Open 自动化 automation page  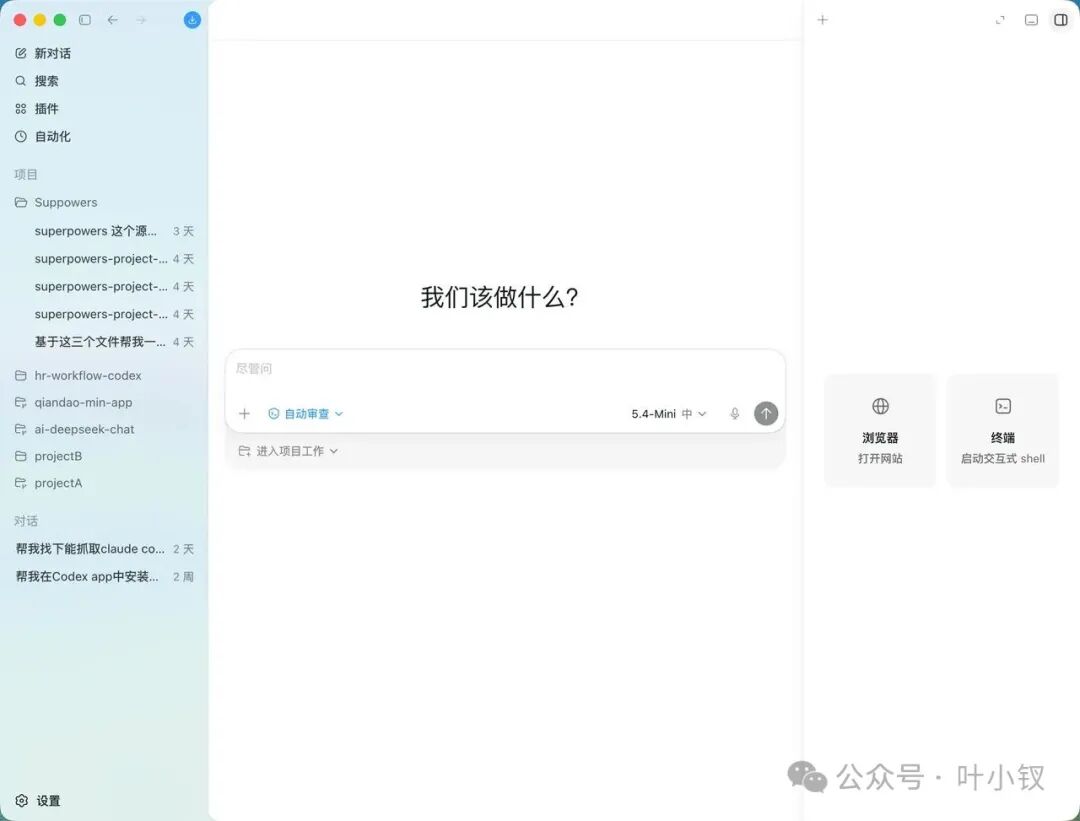pos(43,136)
